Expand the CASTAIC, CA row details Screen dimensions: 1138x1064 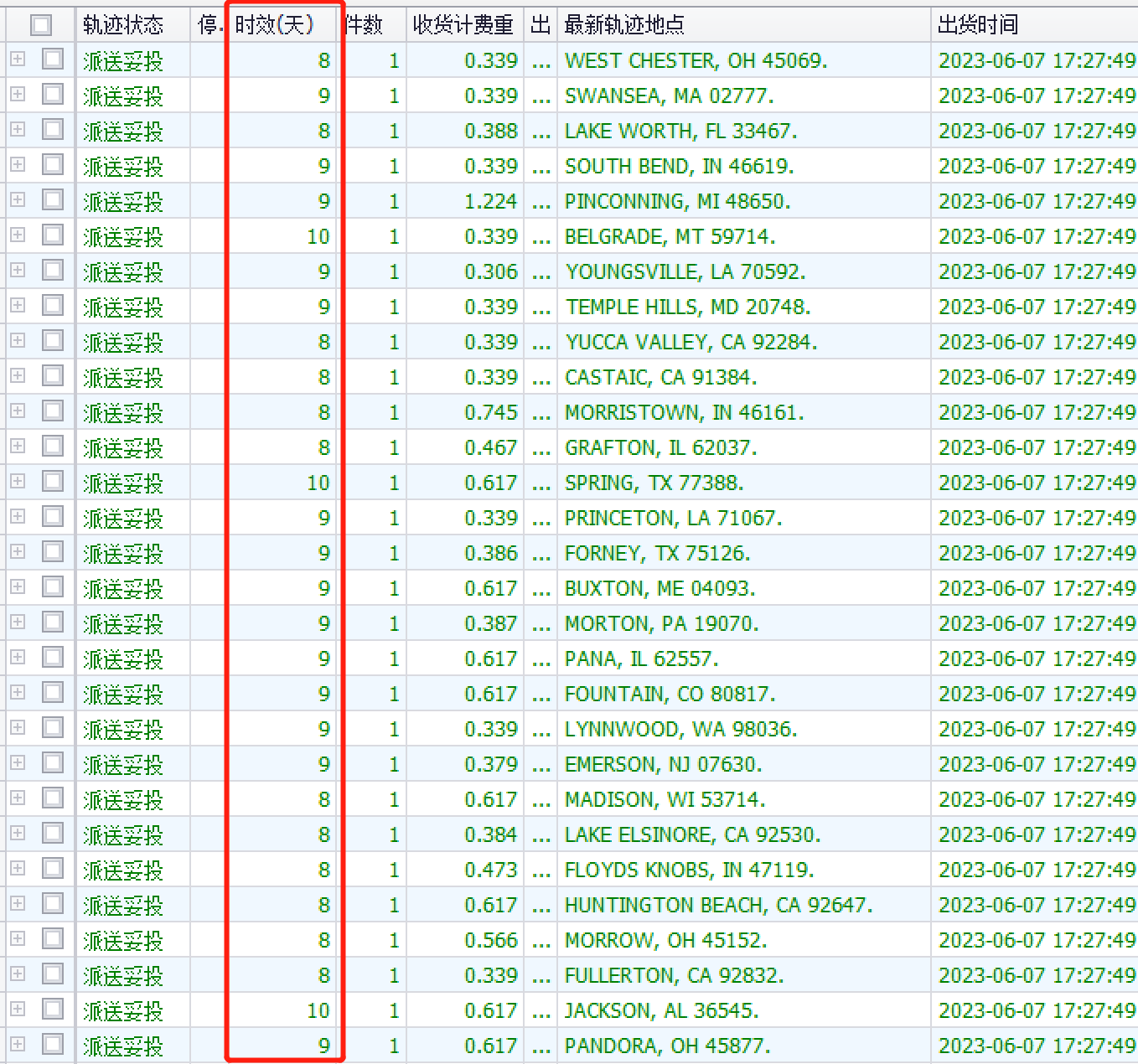pos(18,375)
